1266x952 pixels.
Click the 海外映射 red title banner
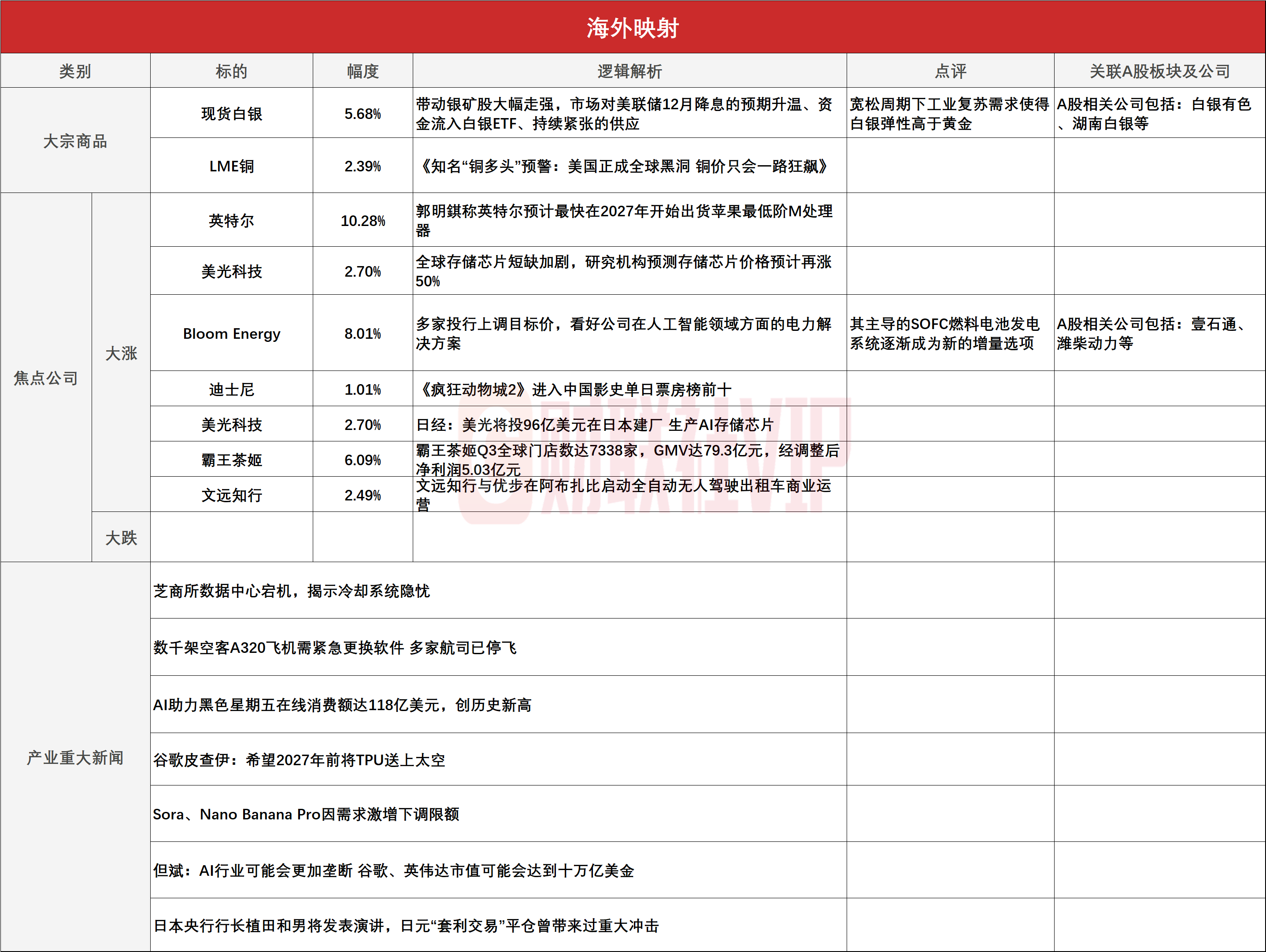633,27
